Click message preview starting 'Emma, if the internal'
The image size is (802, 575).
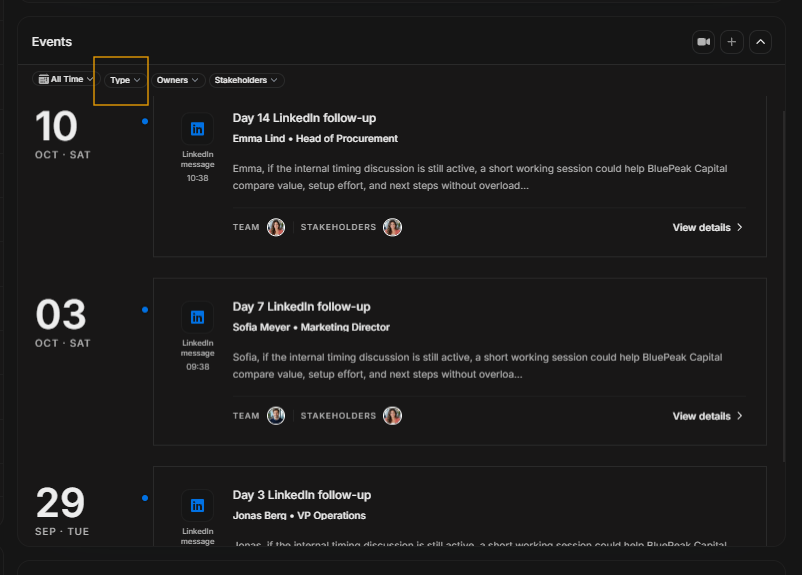click(480, 177)
